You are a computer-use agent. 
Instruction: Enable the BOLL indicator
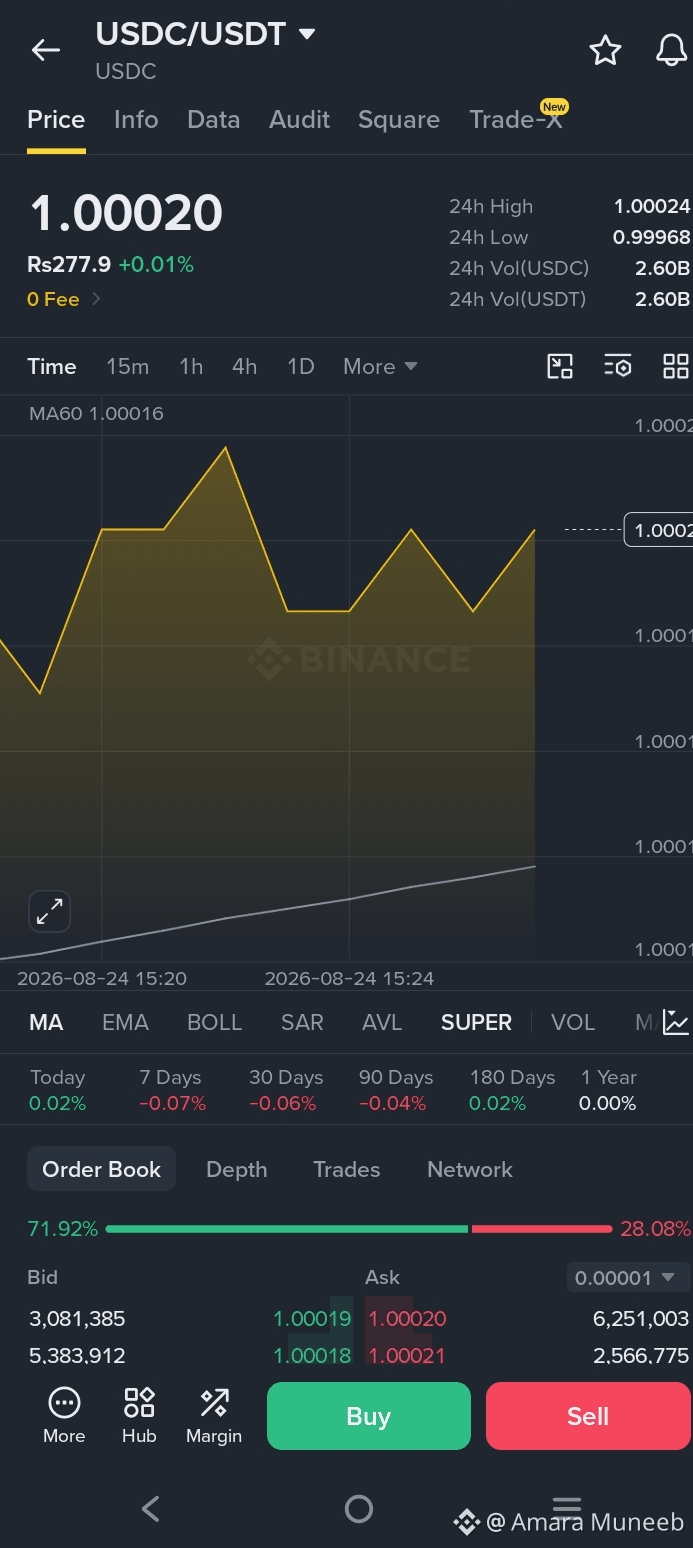(214, 1022)
